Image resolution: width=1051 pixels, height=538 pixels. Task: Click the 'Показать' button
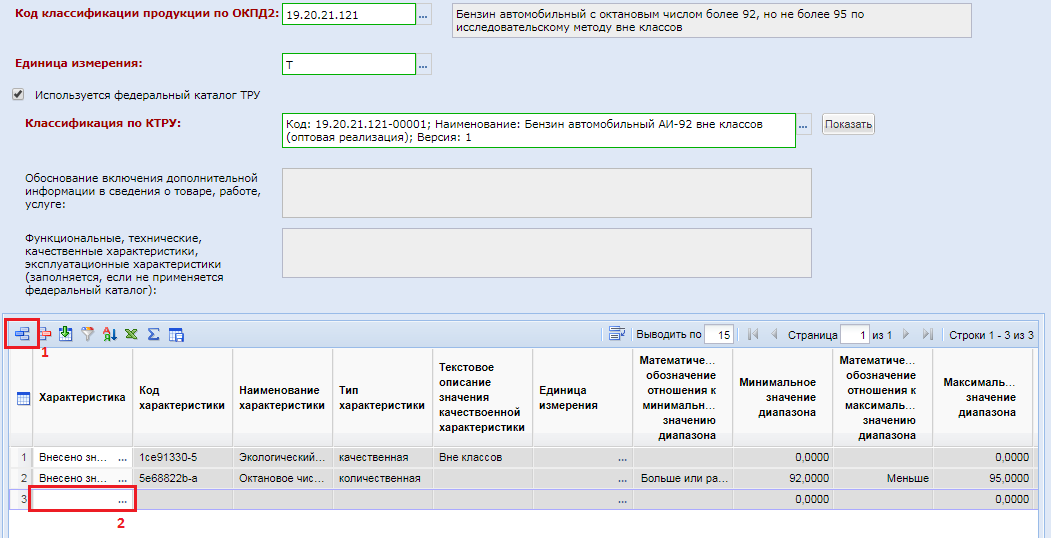tap(848, 125)
